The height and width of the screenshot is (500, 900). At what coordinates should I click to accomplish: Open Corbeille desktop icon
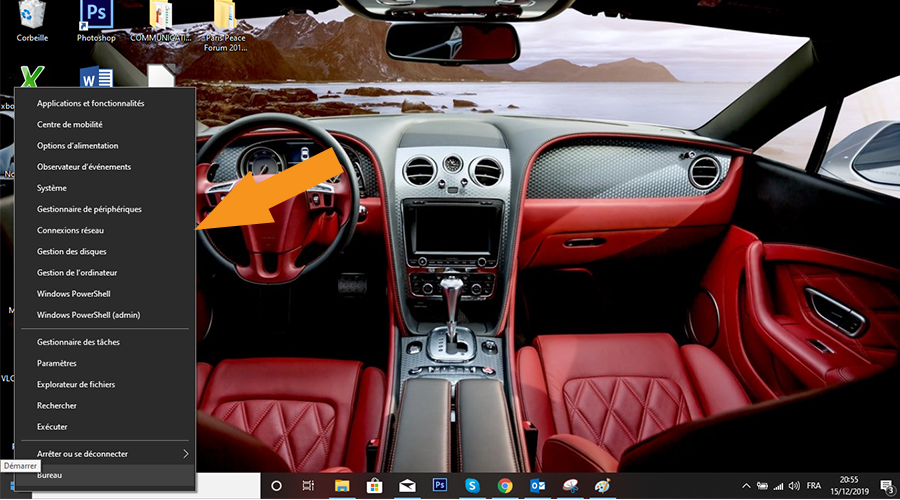pos(32,22)
